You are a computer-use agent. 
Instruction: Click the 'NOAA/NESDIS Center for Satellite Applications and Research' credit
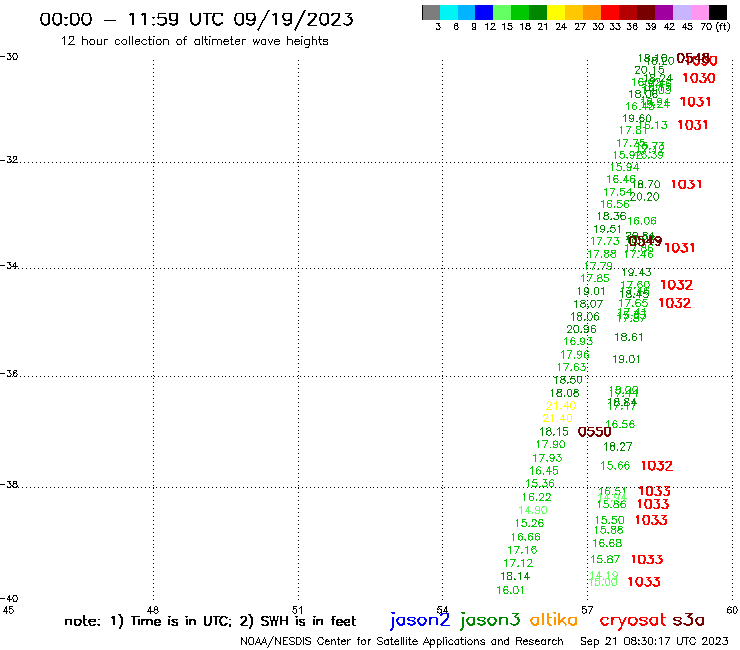(402, 642)
